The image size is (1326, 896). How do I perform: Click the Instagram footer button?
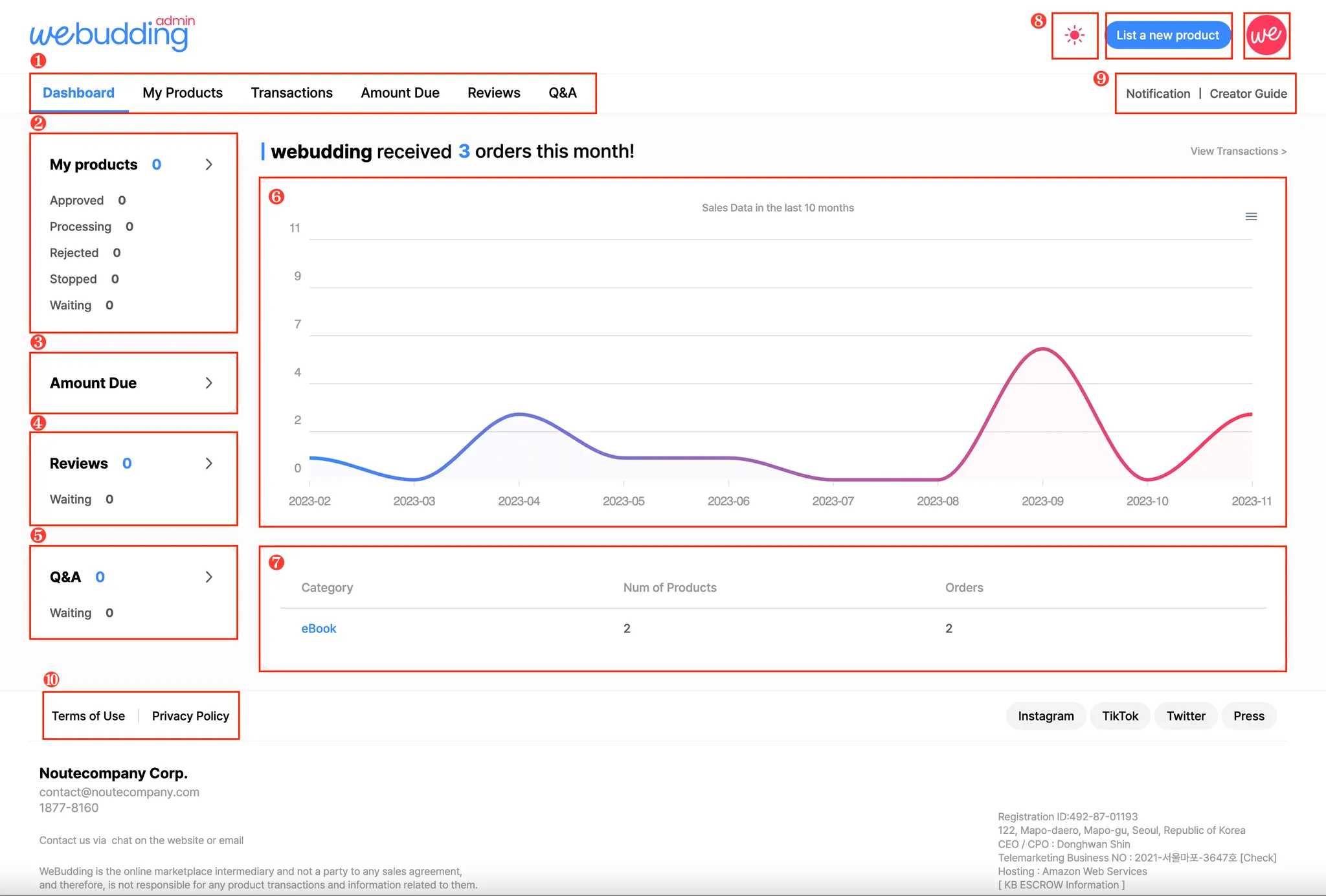[x=1045, y=716]
